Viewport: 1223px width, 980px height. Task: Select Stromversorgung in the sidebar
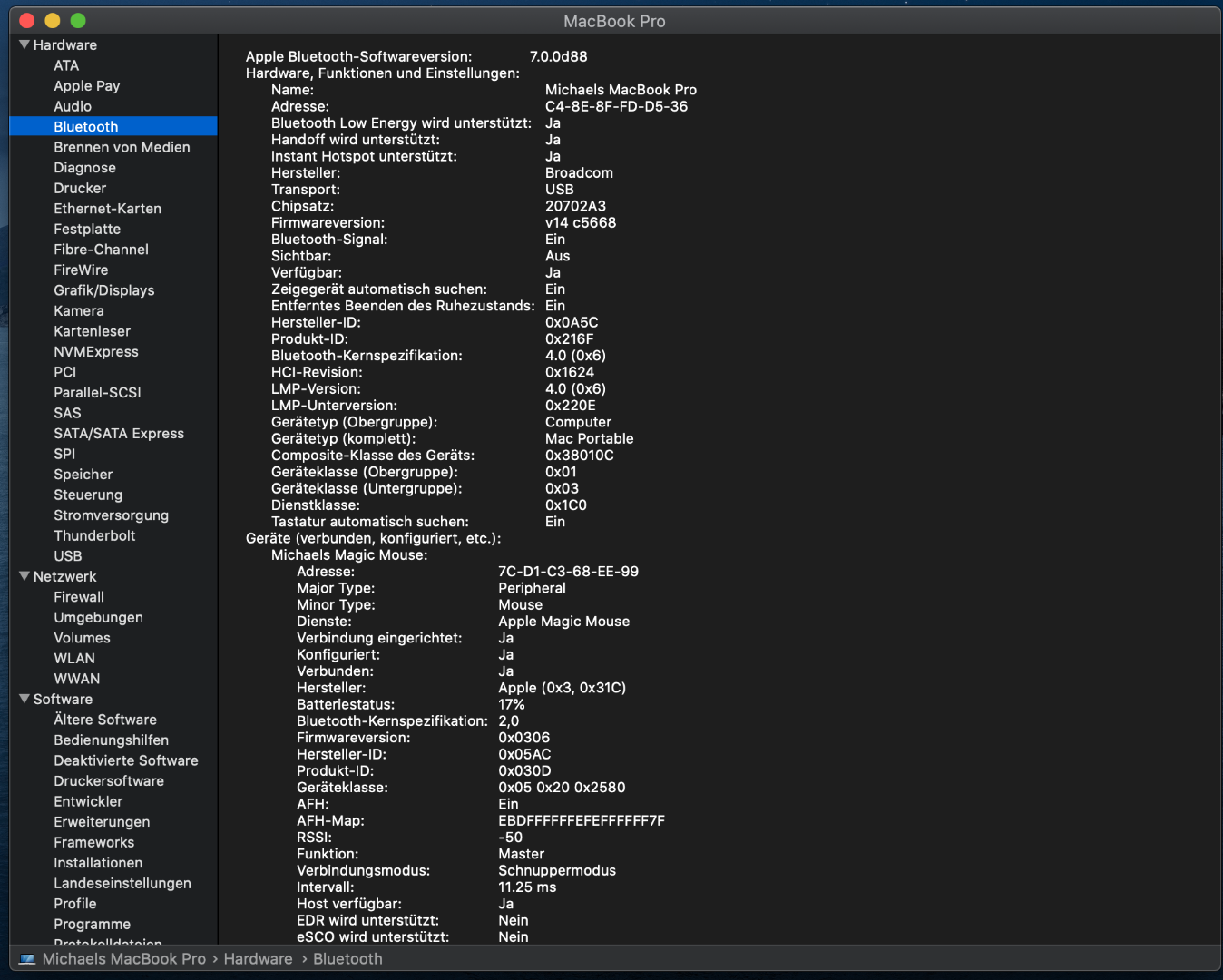[111, 515]
